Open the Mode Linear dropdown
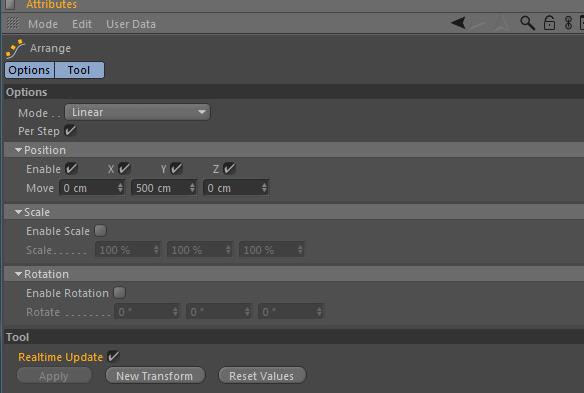The image size is (584, 393). (137, 112)
